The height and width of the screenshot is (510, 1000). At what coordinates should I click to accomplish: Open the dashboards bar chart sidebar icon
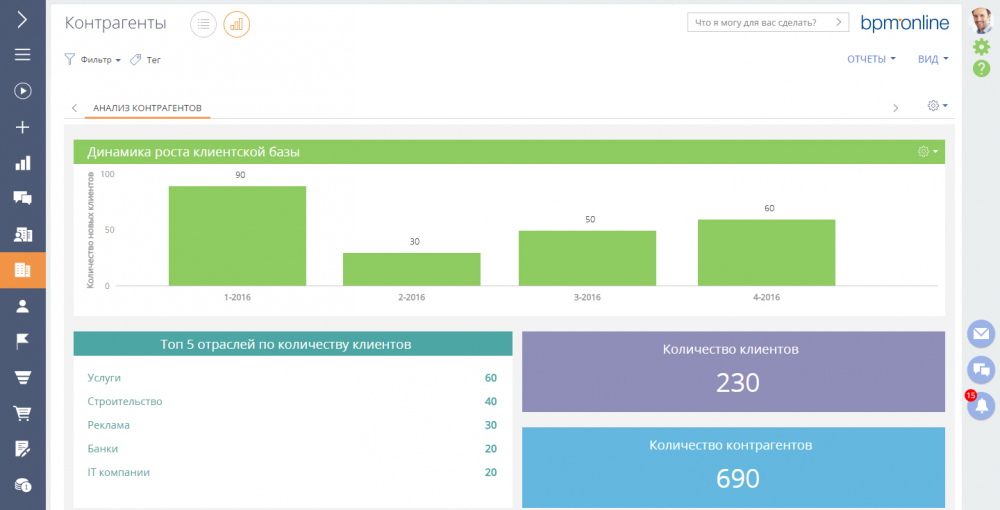coord(22,163)
